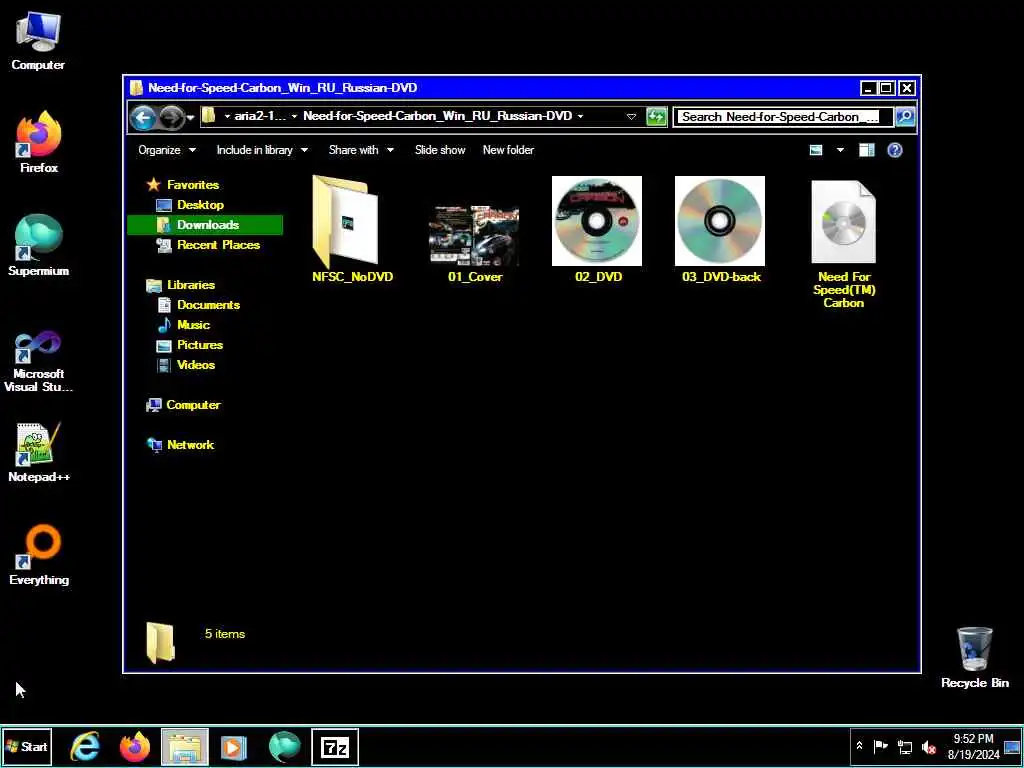Show hidden tray icons arrow

point(859,746)
